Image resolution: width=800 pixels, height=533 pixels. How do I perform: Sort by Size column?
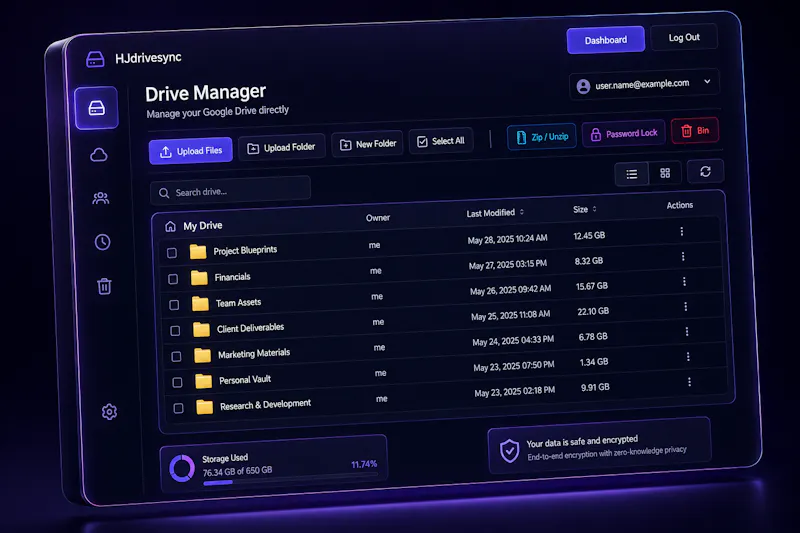click(585, 209)
